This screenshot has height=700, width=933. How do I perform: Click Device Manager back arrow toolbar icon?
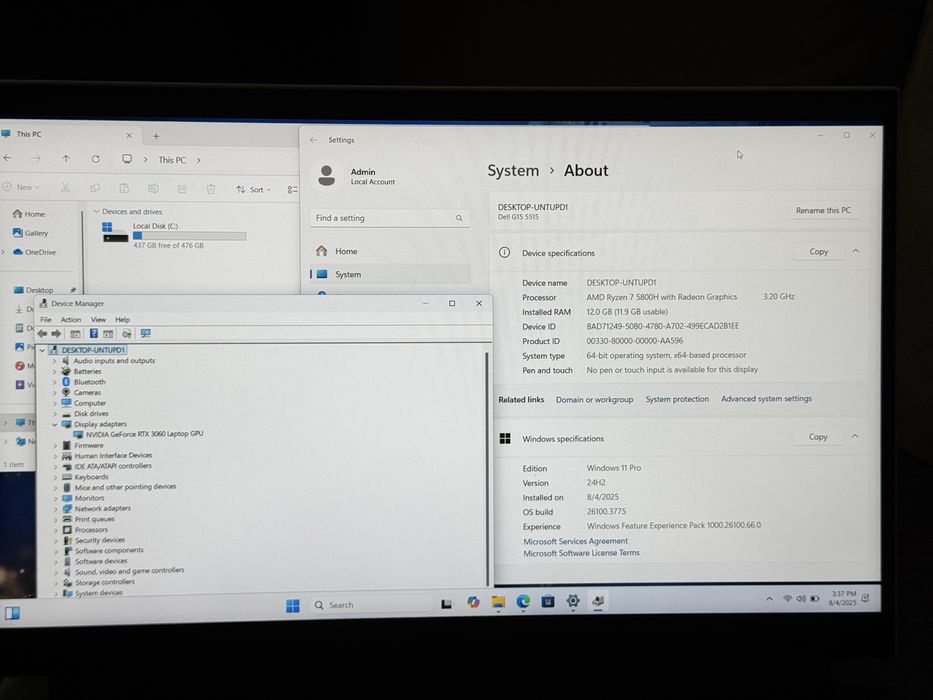(x=42, y=334)
